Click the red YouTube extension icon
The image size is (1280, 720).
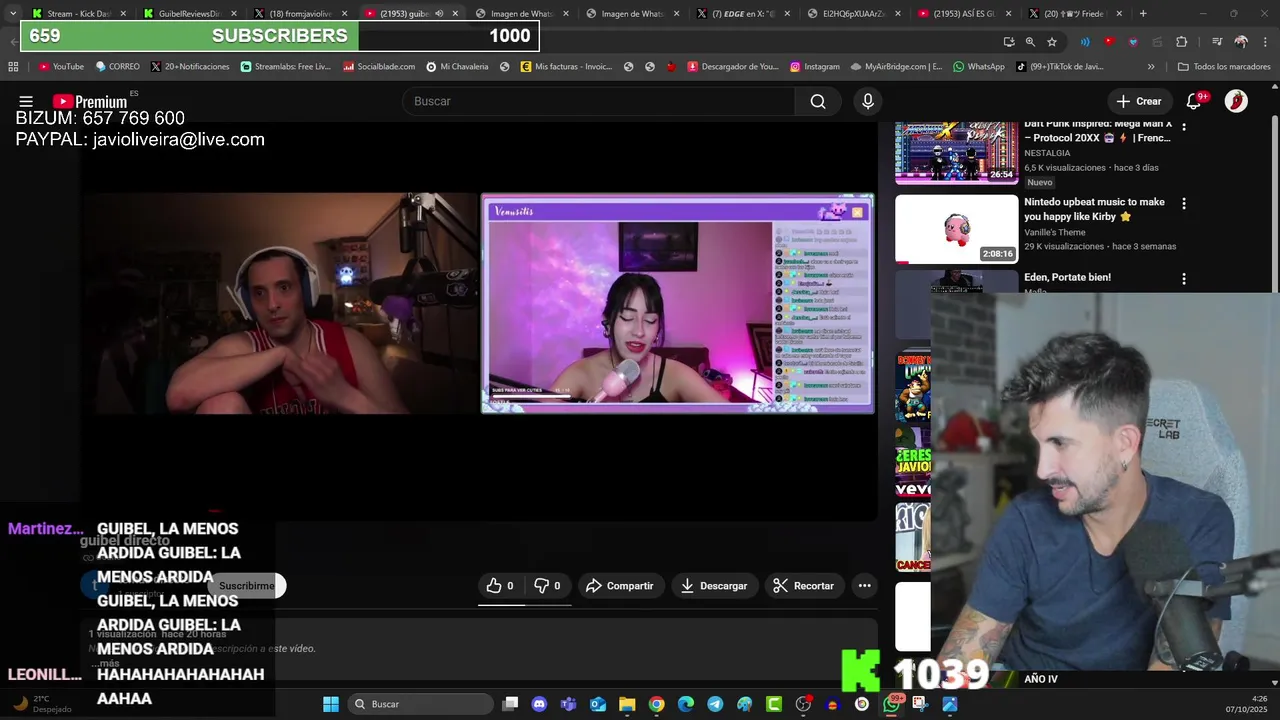1109,42
